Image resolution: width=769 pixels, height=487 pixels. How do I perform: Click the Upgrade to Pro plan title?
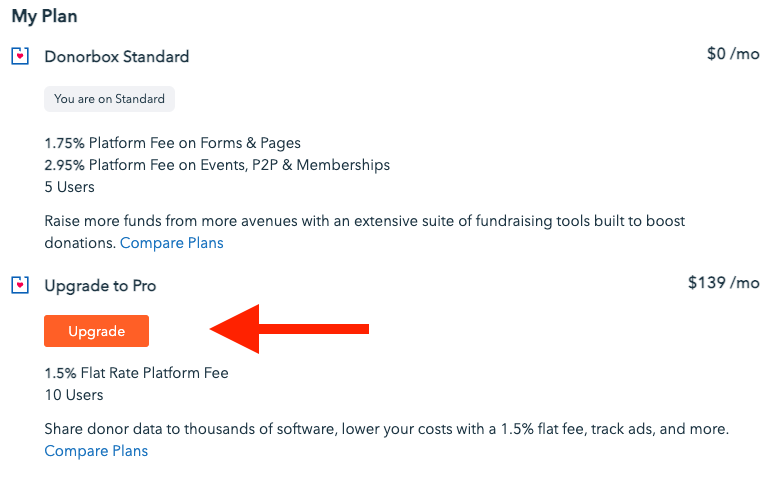100,286
